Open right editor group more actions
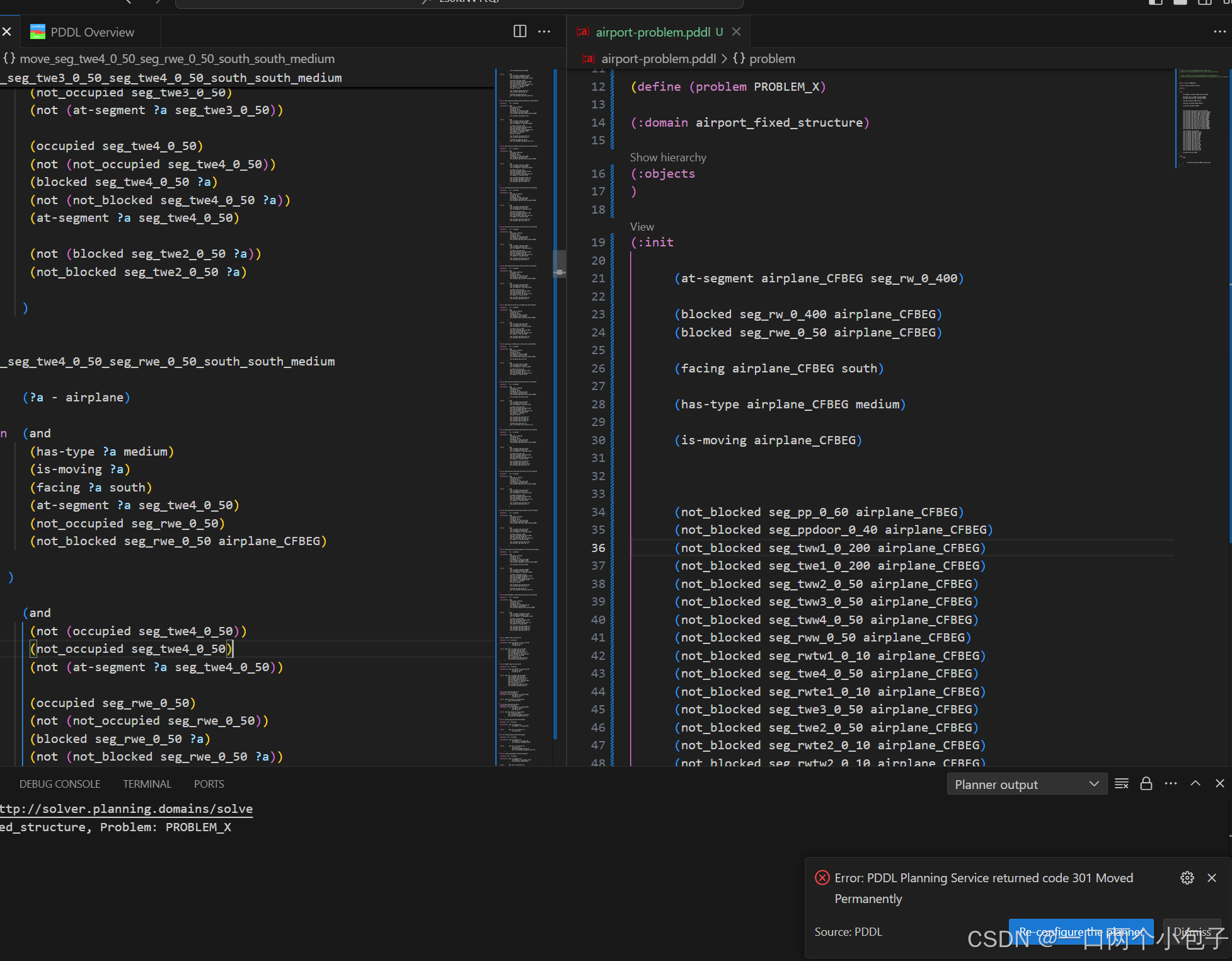This screenshot has height=961, width=1232. click(1219, 32)
